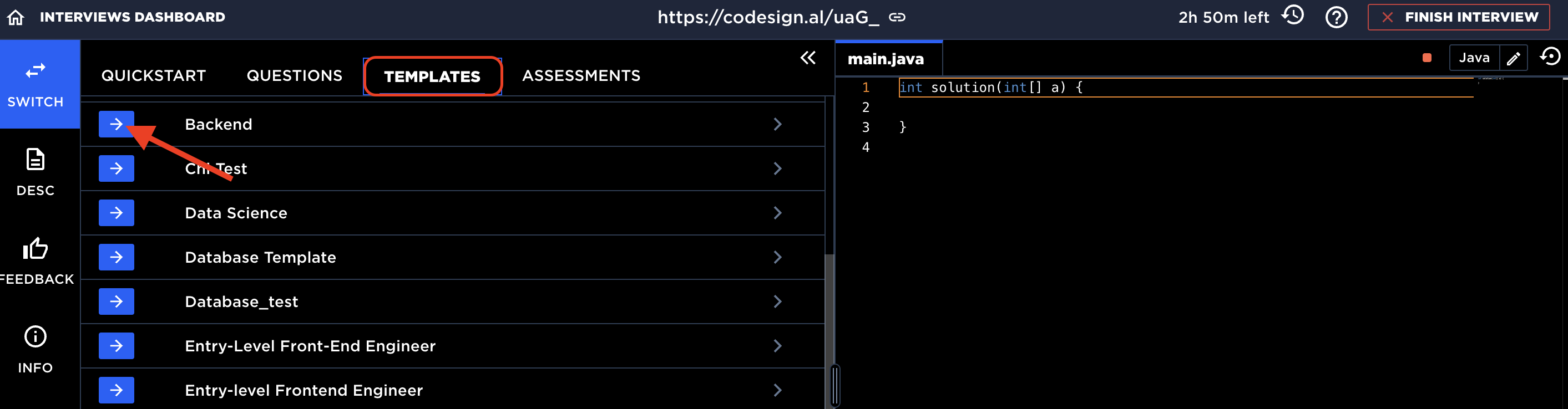
Task: Expand the Chi Test row chevron
Action: coord(777,168)
